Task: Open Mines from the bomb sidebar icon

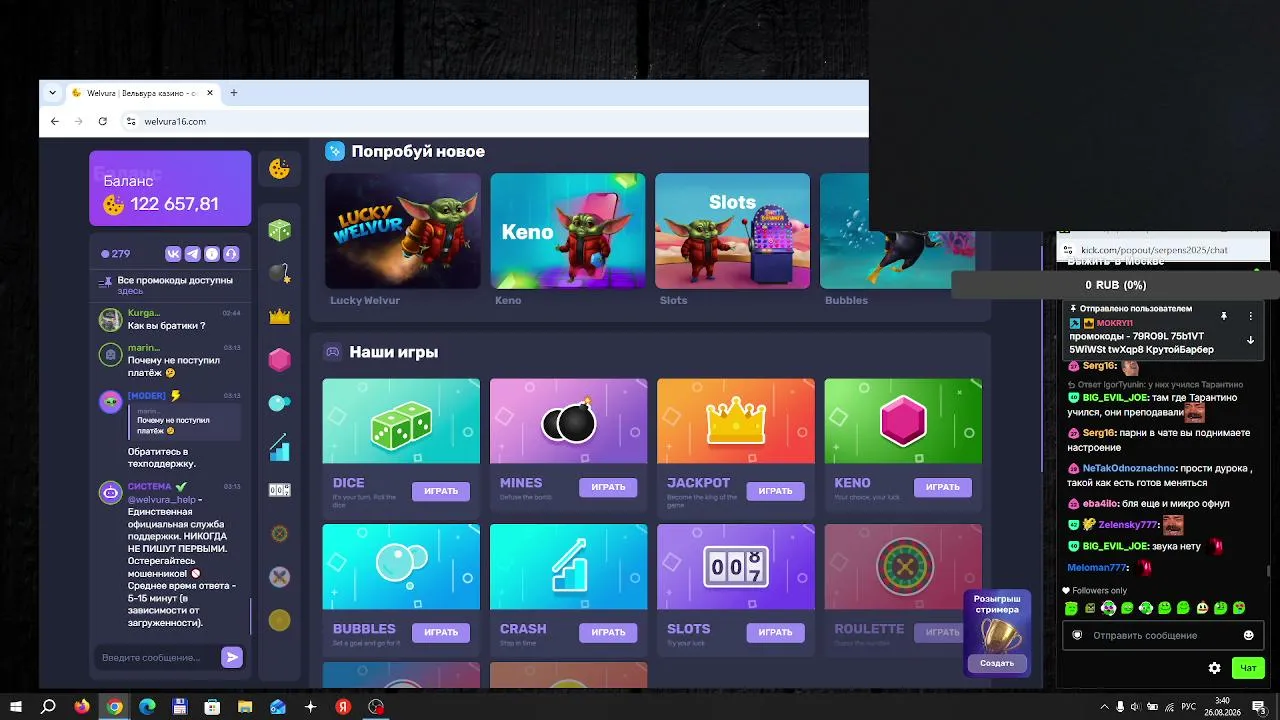Action: tap(279, 273)
